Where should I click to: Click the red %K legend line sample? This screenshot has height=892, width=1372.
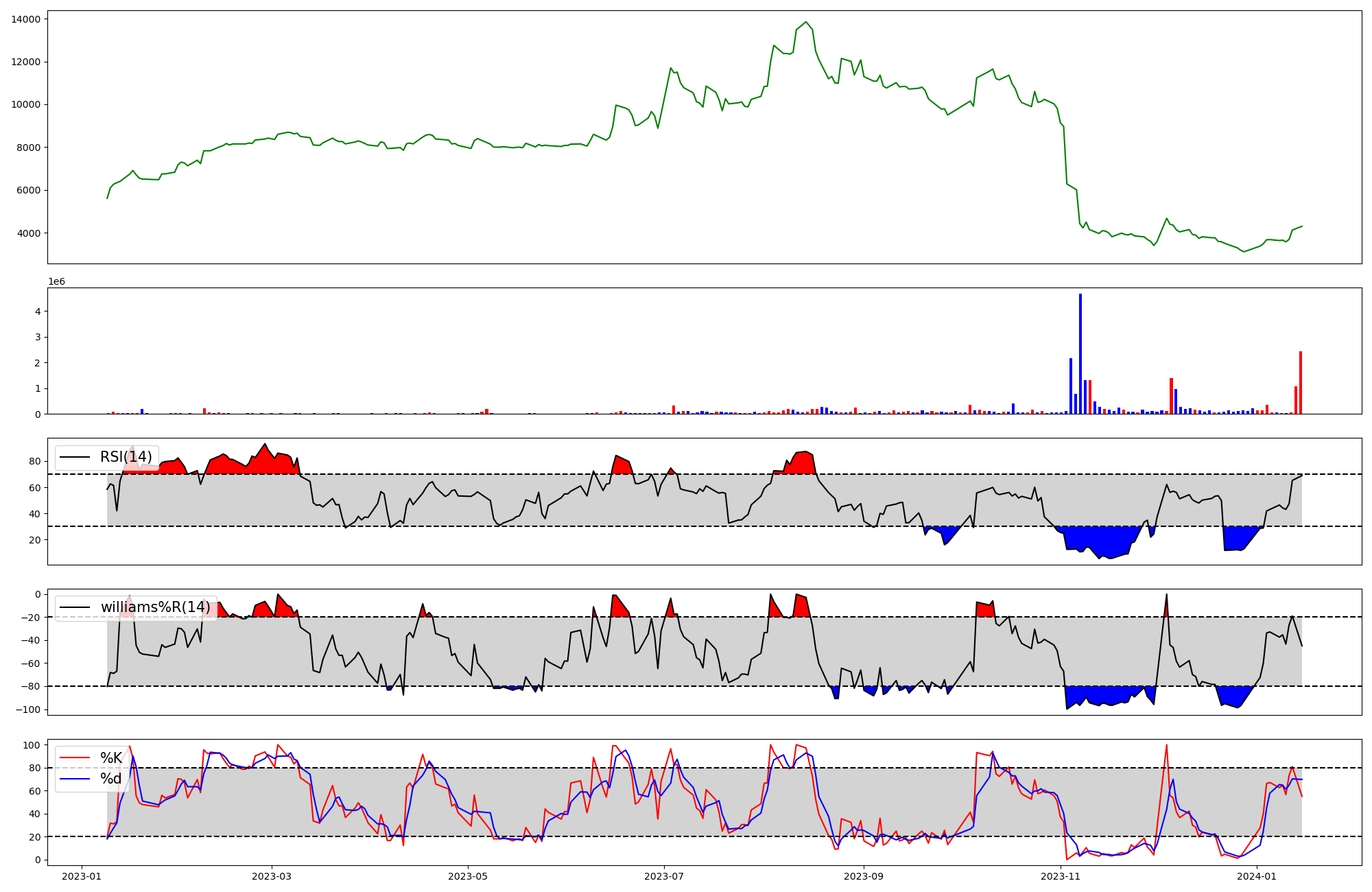click(75, 758)
